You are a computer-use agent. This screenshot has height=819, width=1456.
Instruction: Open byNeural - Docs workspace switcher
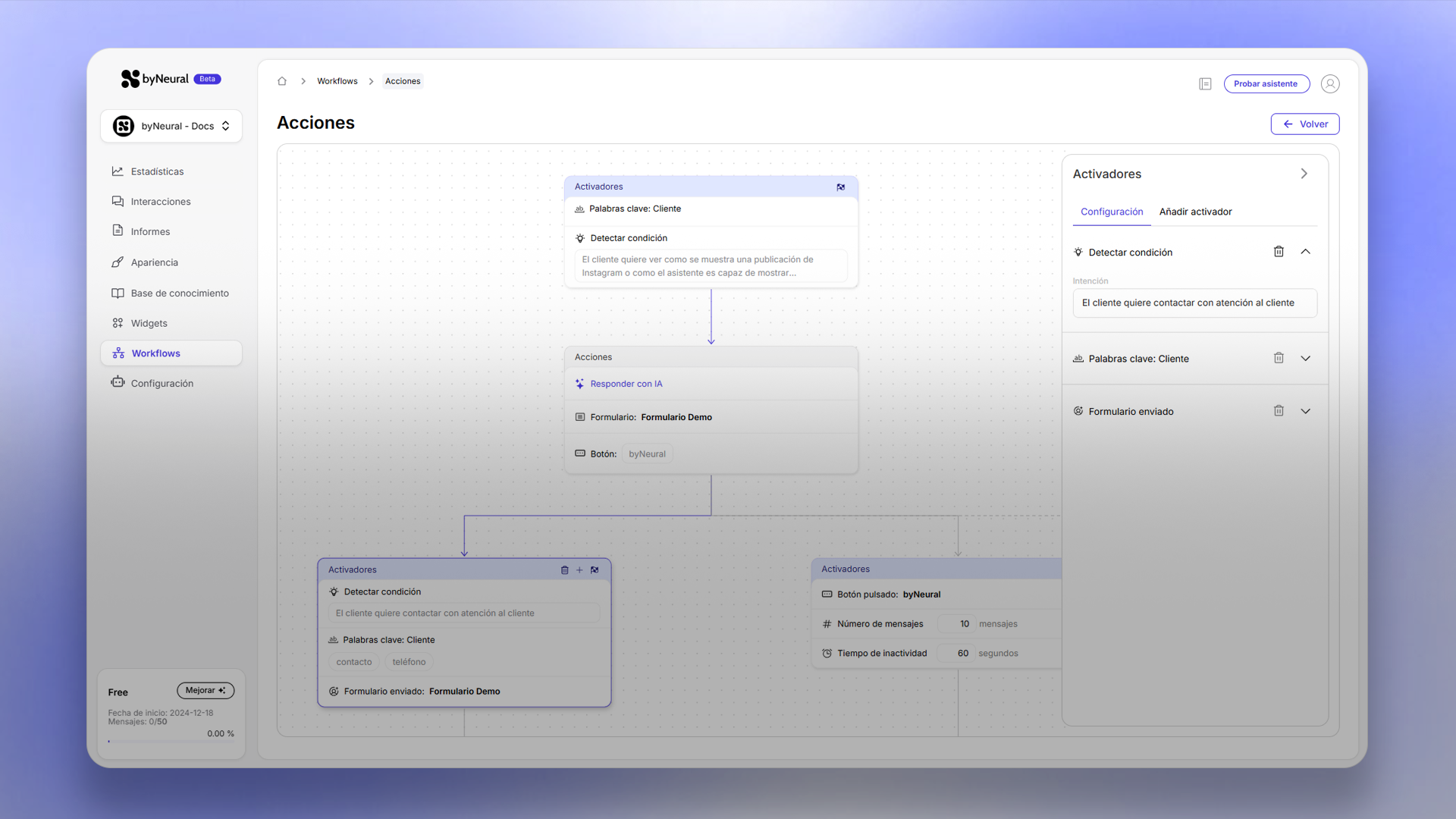(171, 126)
